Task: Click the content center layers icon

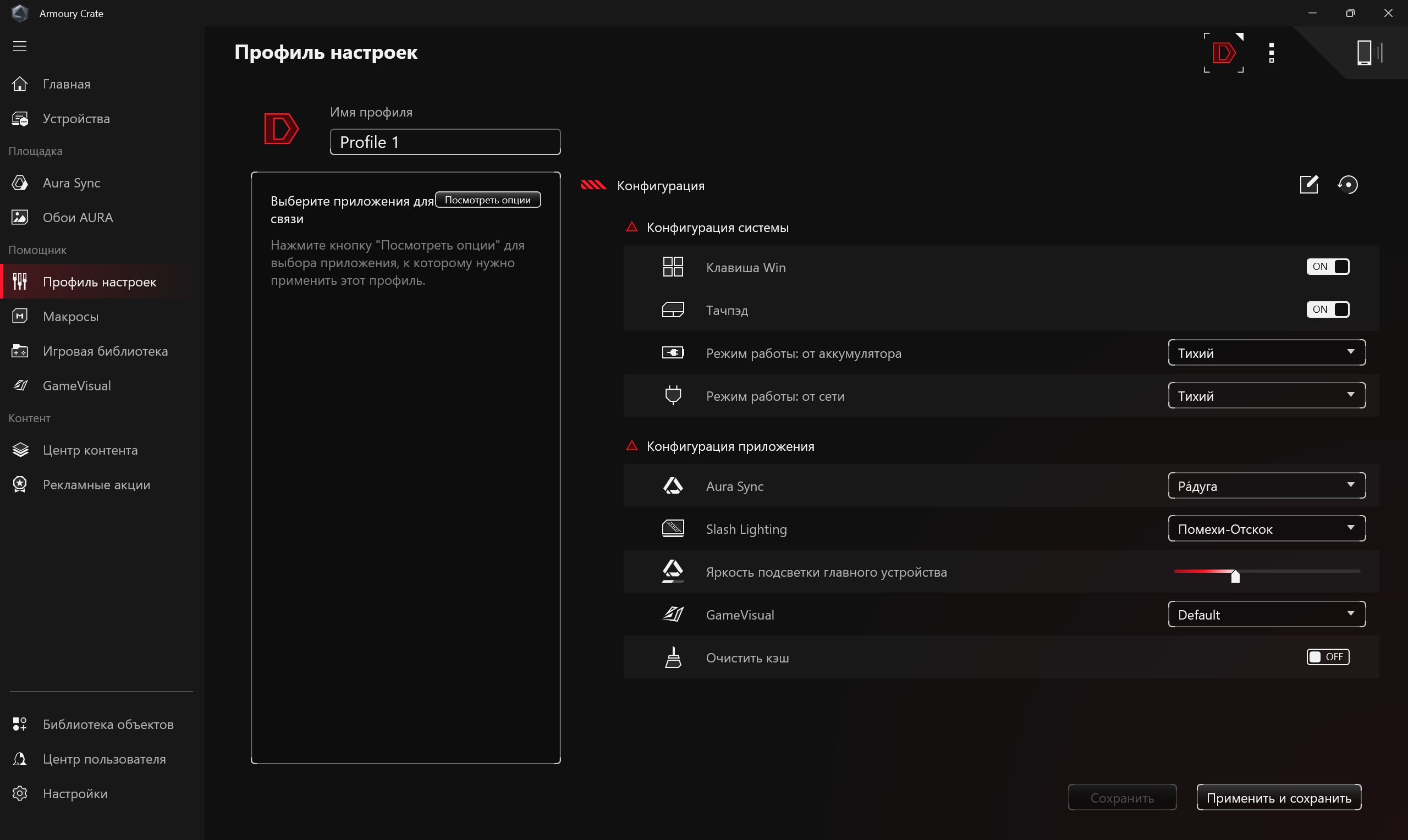Action: click(20, 450)
